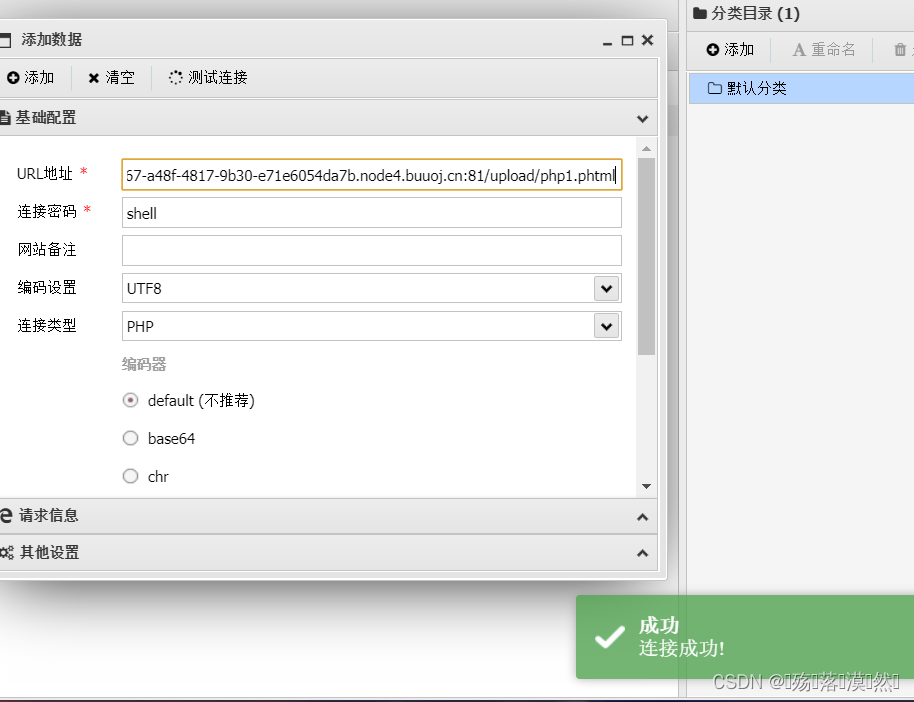Viewport: 914px width, 702px height.
Task: Click the scroll down arrow in config panel
Action: point(646,486)
